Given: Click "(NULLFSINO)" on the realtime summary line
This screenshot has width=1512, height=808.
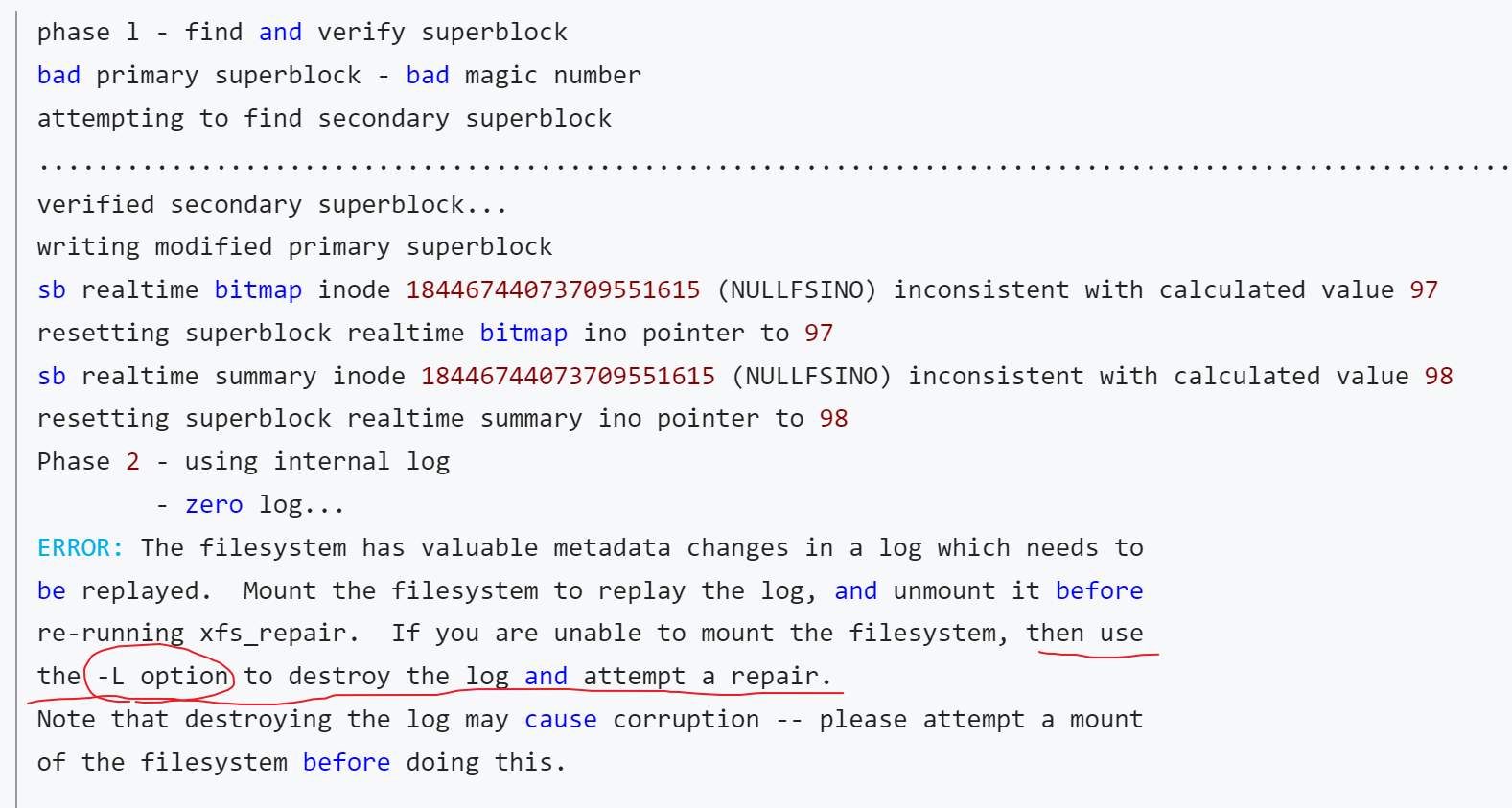Looking at the screenshot, I should tap(811, 377).
